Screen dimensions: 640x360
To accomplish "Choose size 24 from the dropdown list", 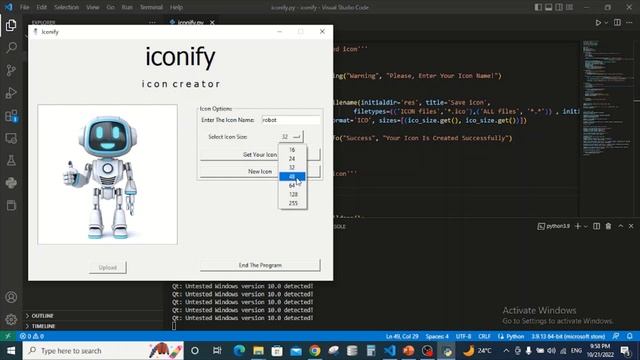I will tap(292, 159).
